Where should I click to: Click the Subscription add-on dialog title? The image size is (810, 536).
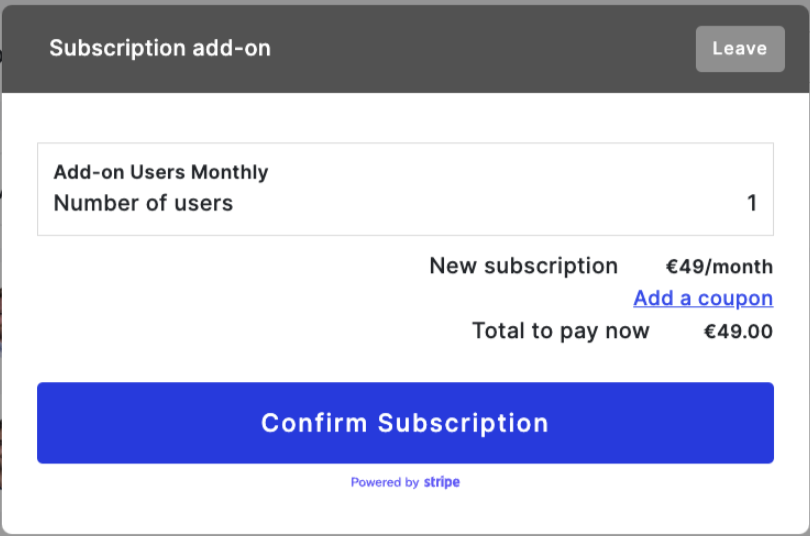point(160,48)
